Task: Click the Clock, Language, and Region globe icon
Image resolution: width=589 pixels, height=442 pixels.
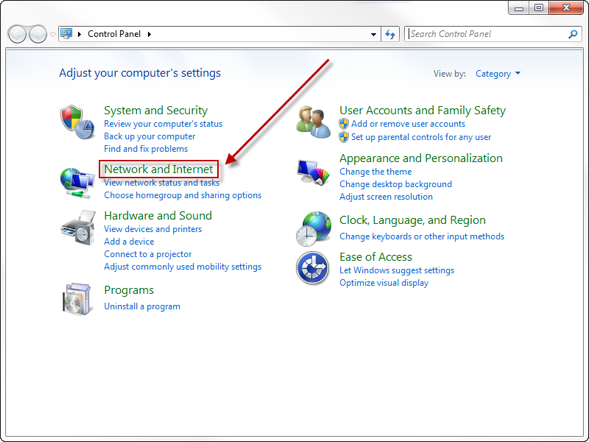Action: pyautogui.click(x=313, y=229)
